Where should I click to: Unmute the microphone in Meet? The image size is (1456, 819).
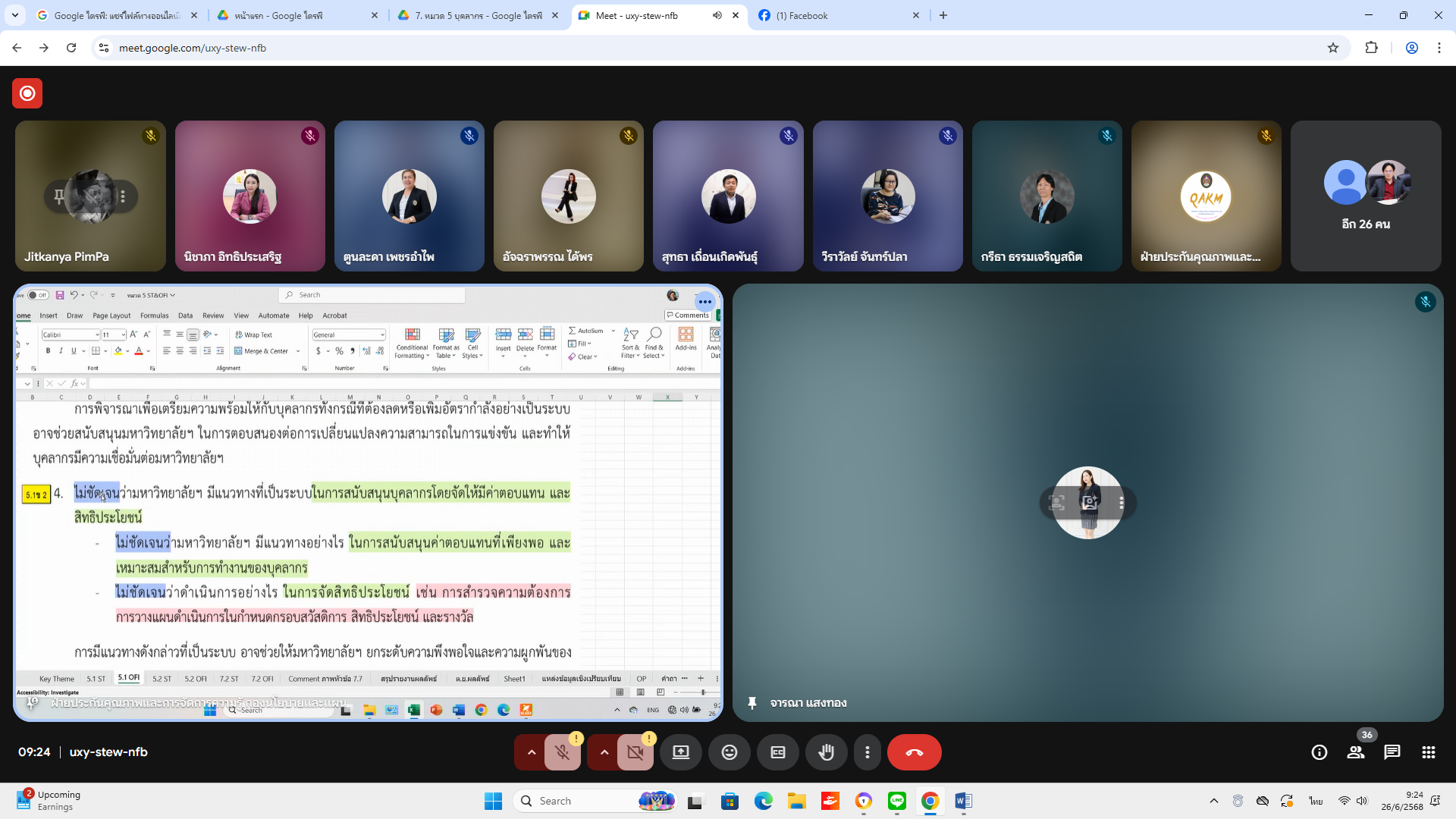(562, 752)
